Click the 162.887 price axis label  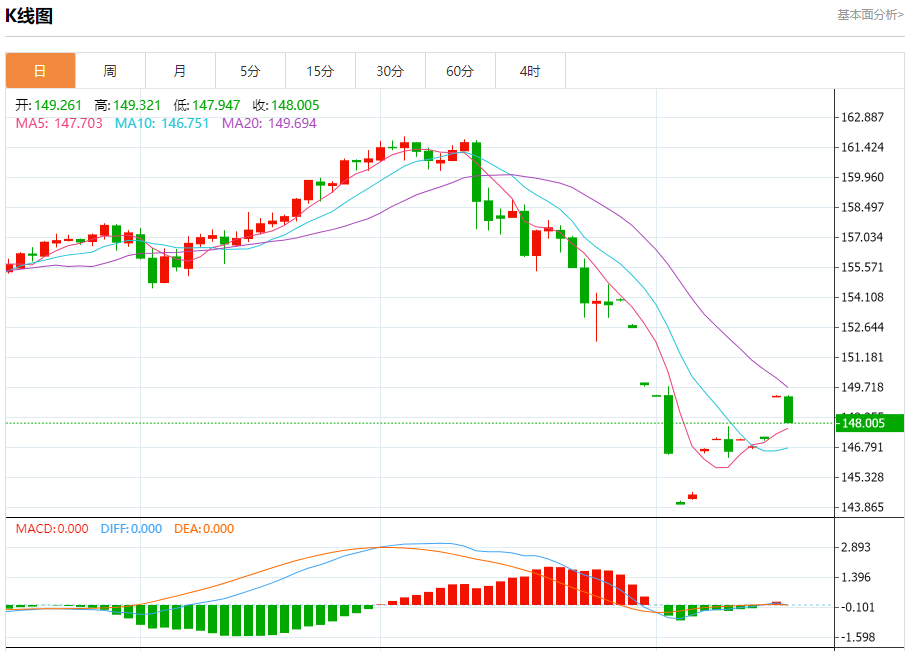pyautogui.click(x=863, y=118)
